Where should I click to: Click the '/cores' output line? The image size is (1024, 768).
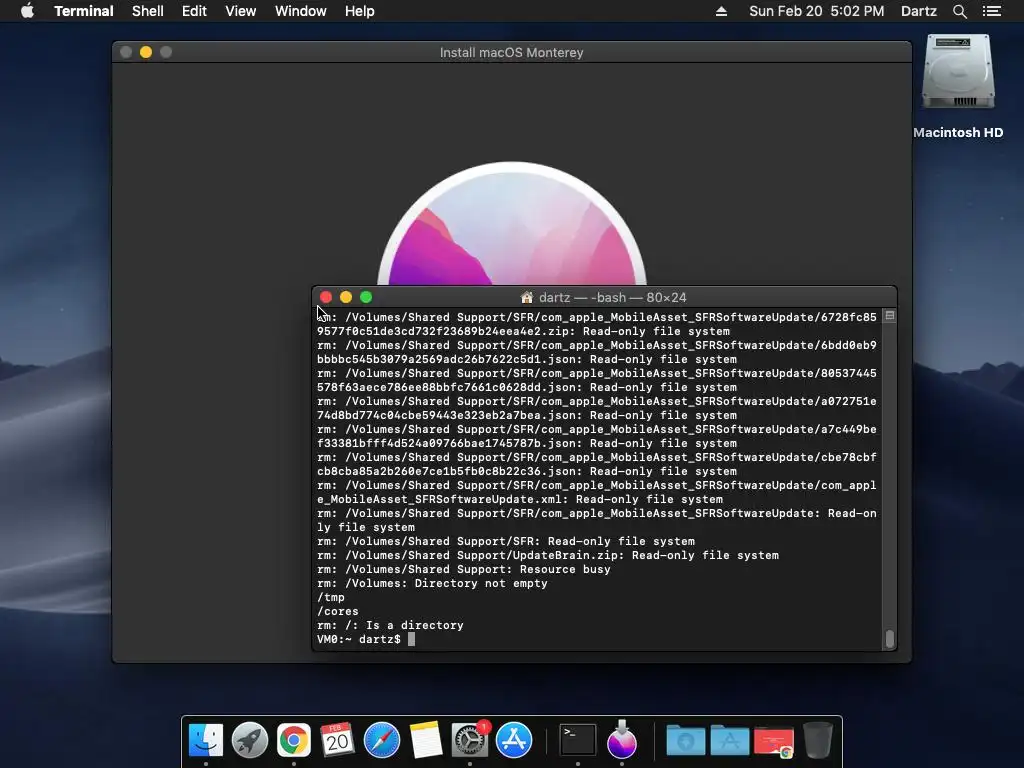point(338,611)
